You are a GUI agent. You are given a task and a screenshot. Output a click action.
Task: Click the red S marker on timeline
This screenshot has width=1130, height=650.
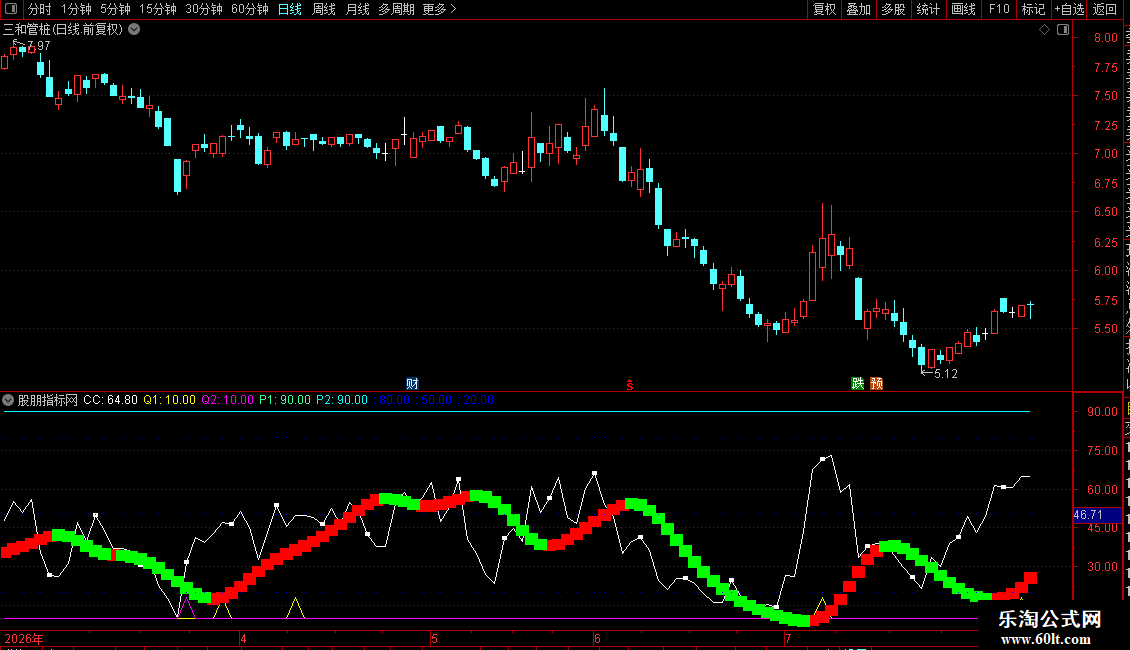[630, 385]
